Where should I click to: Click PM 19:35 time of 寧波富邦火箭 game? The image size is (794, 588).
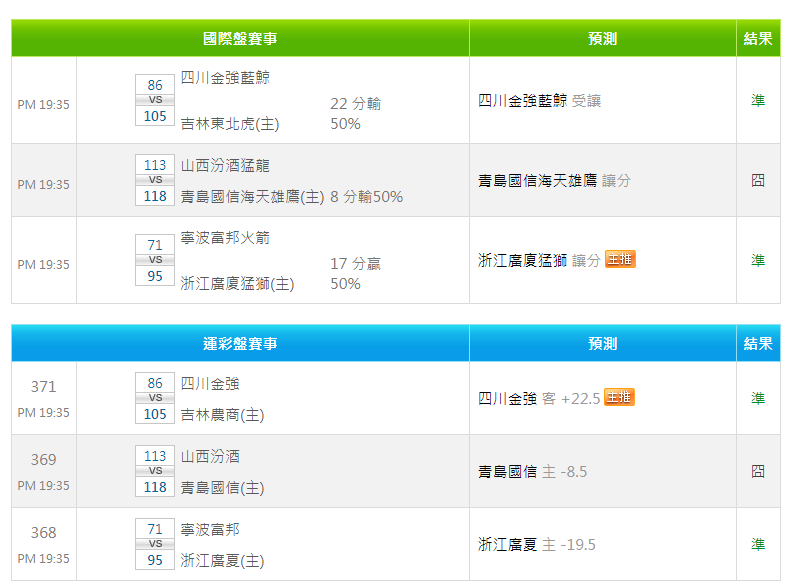tap(44, 265)
